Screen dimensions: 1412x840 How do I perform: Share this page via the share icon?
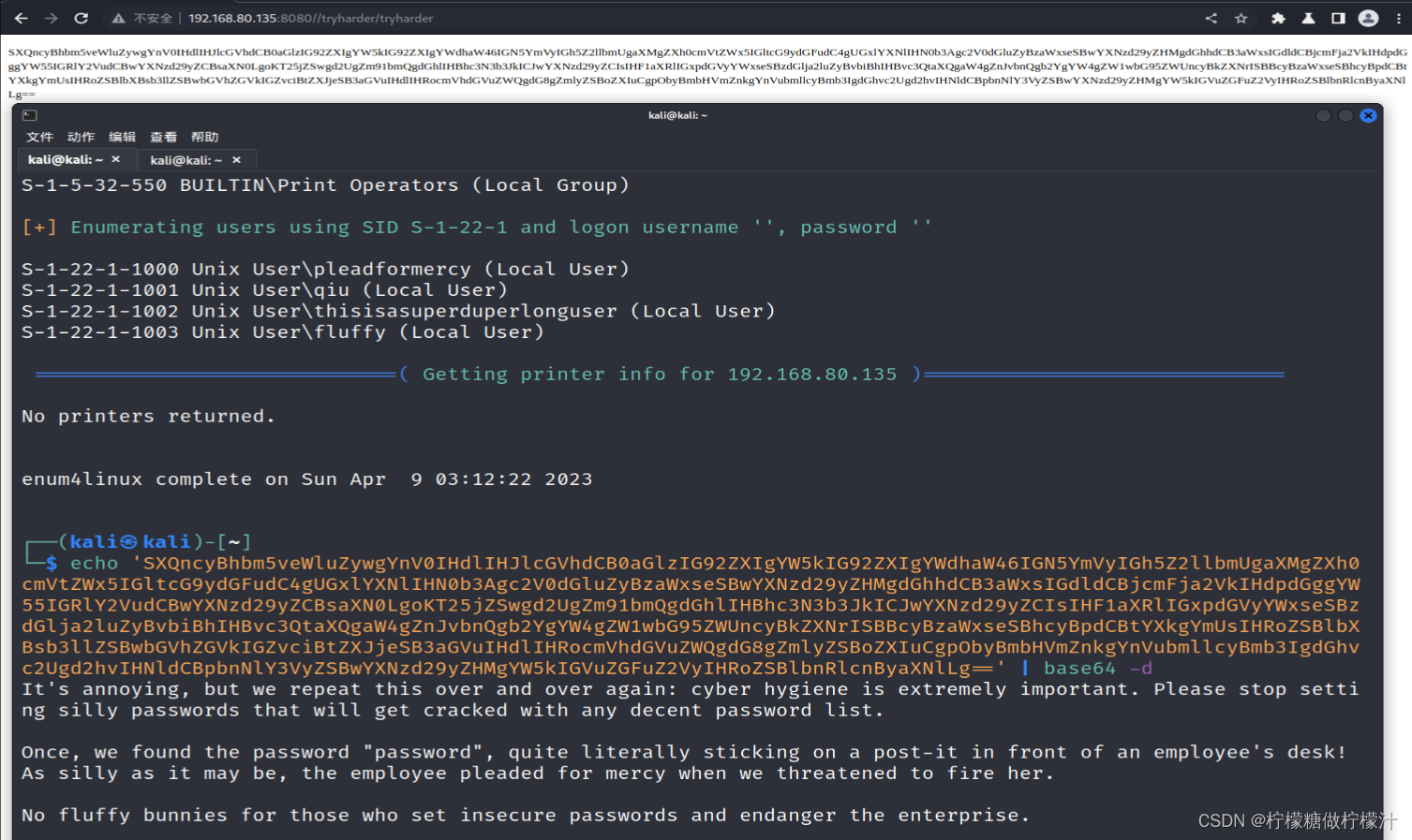1211,18
